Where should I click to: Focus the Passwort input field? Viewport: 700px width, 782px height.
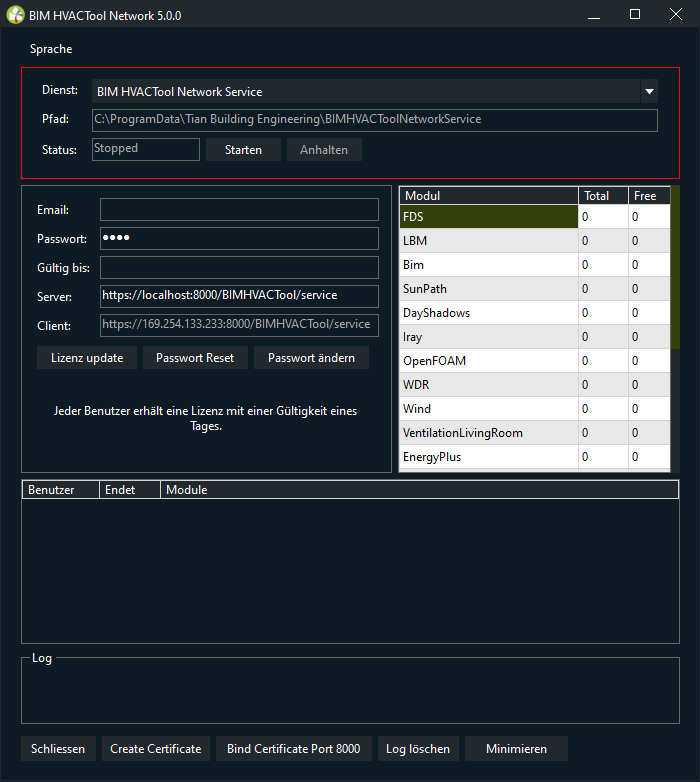[239, 238]
